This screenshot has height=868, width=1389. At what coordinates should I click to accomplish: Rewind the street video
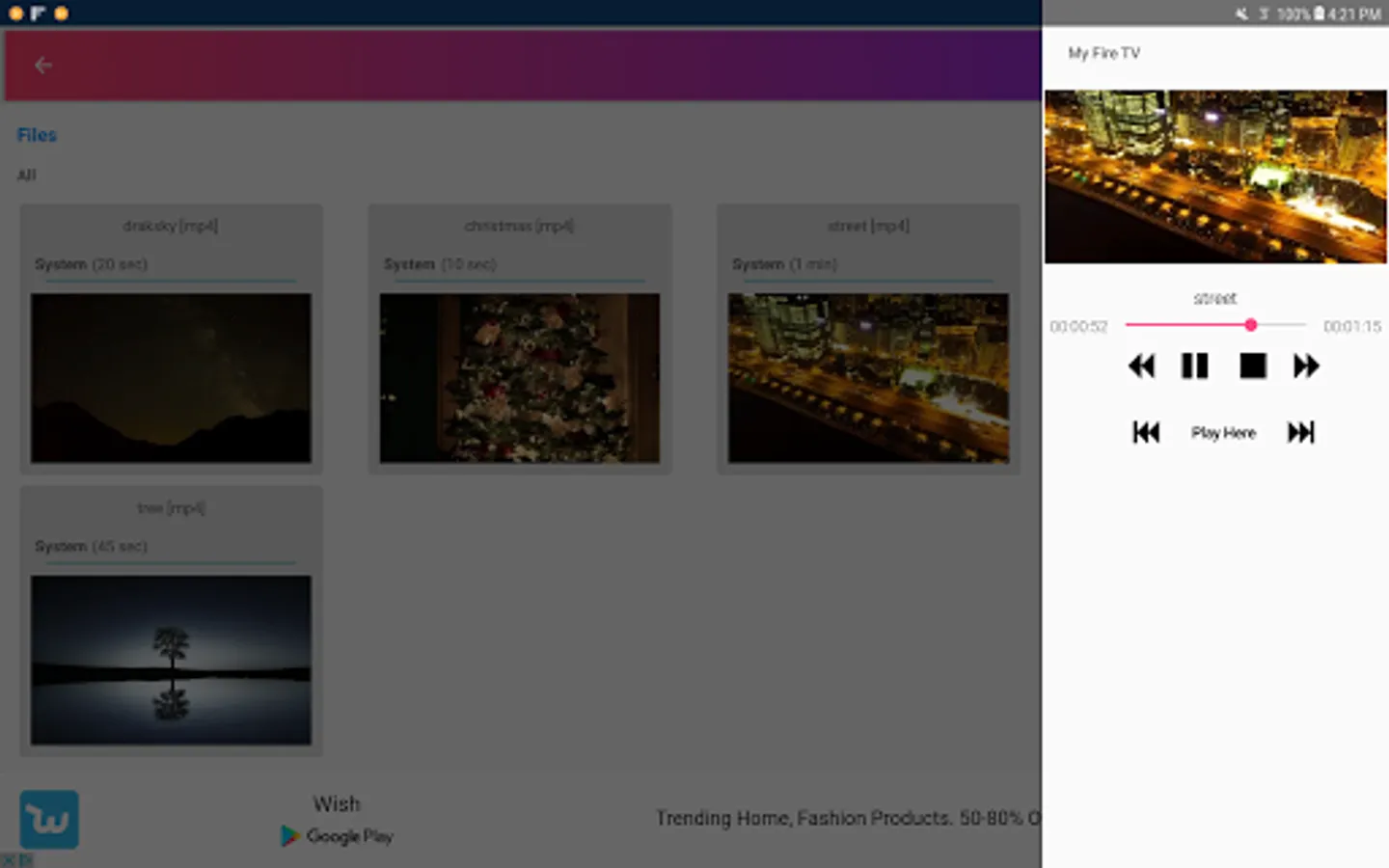coord(1141,366)
